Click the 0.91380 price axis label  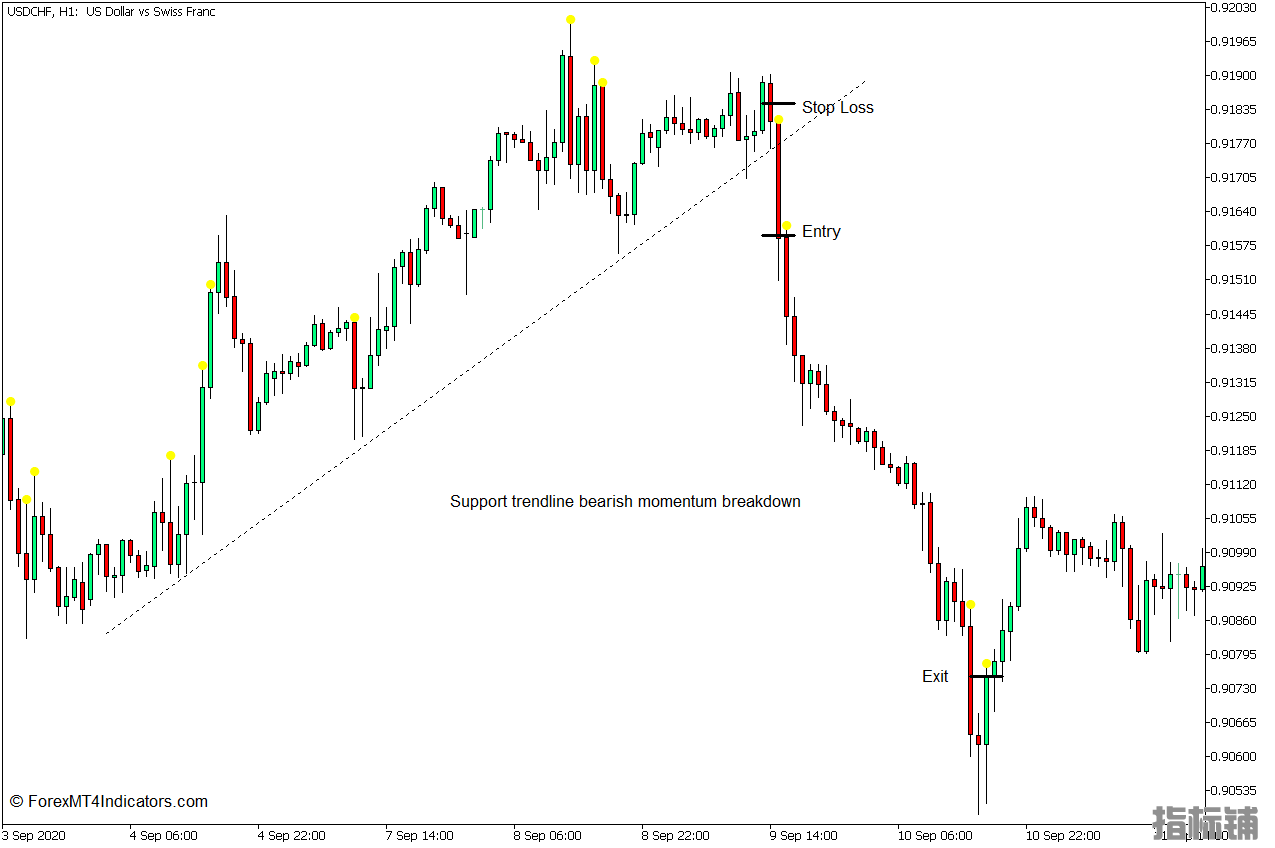point(1233,349)
